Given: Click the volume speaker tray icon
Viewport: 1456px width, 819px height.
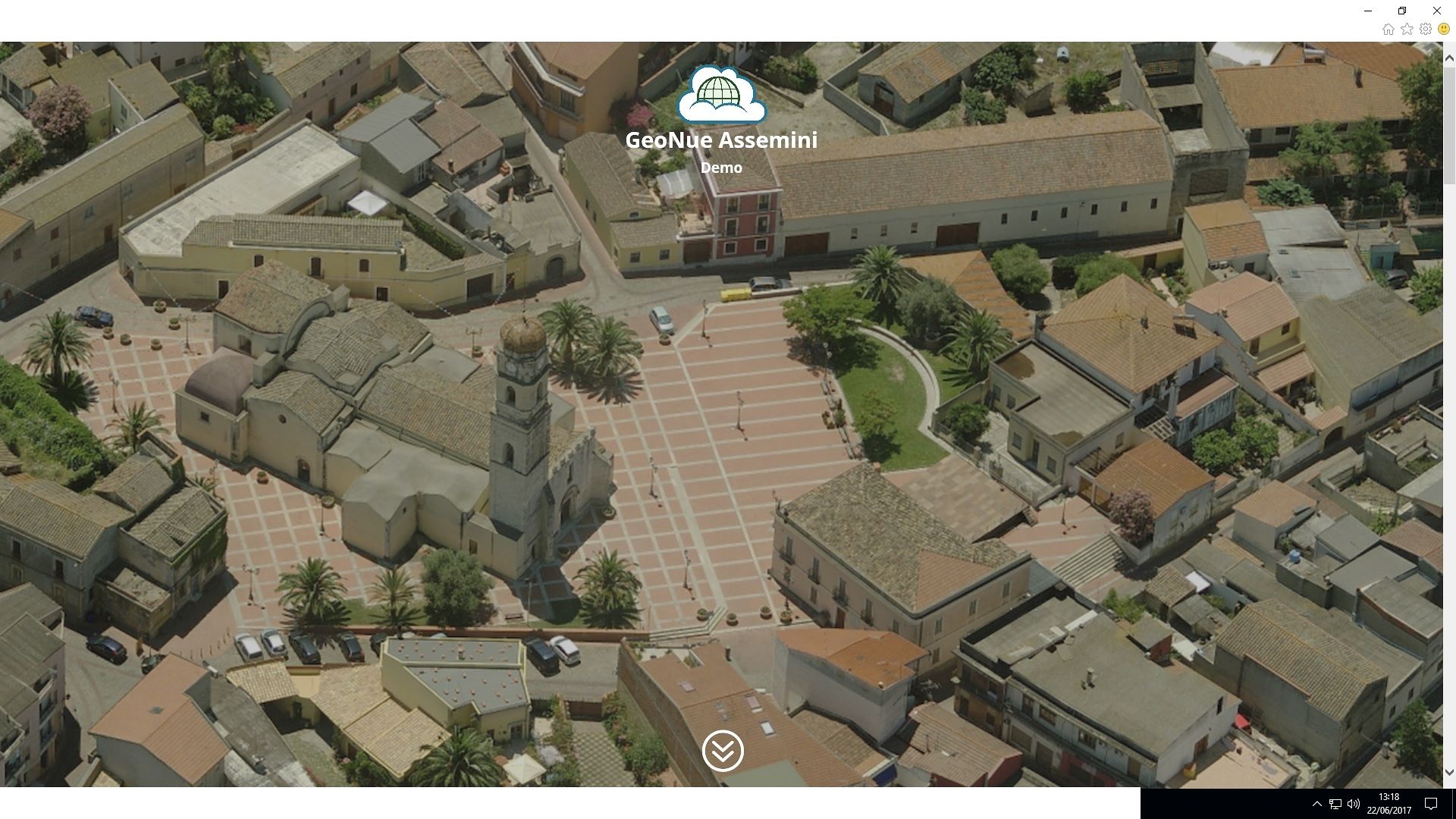Looking at the screenshot, I should [x=1354, y=804].
